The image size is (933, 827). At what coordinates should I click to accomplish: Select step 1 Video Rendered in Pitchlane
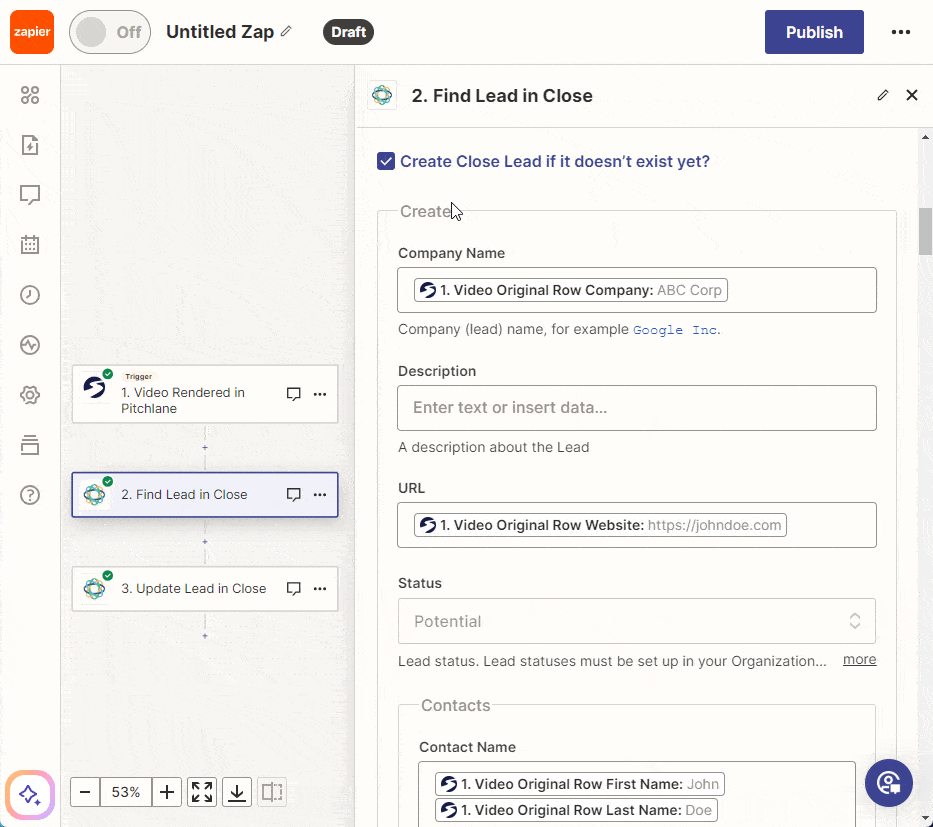205,394
